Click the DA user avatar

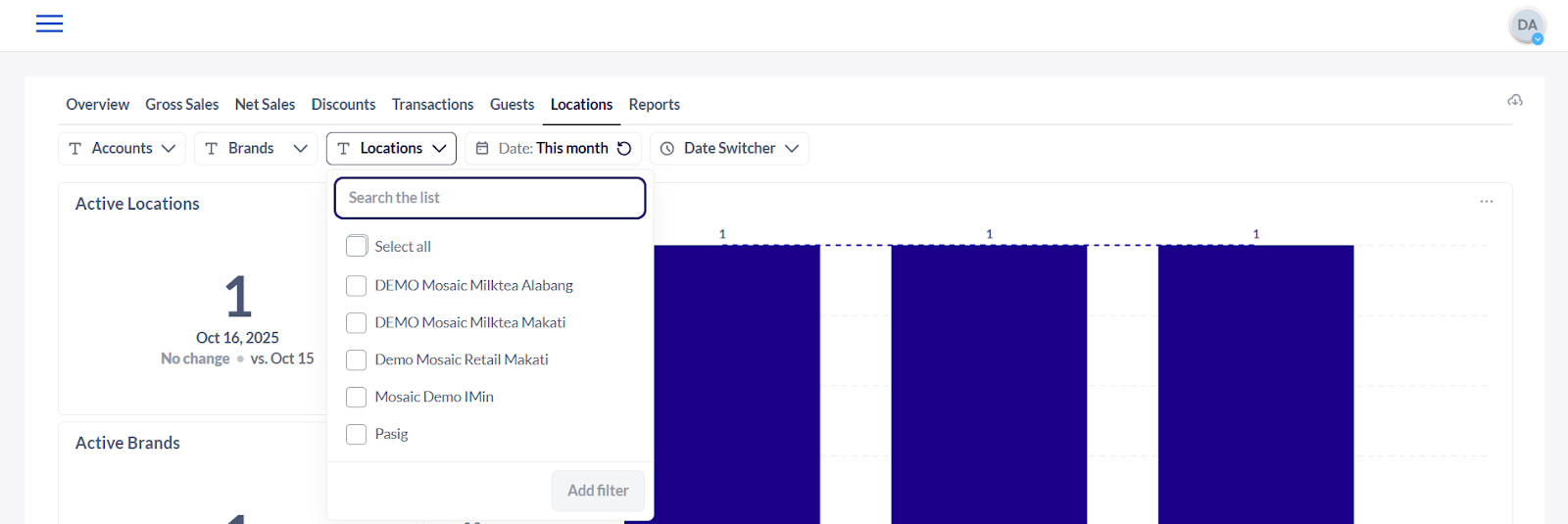1526,25
